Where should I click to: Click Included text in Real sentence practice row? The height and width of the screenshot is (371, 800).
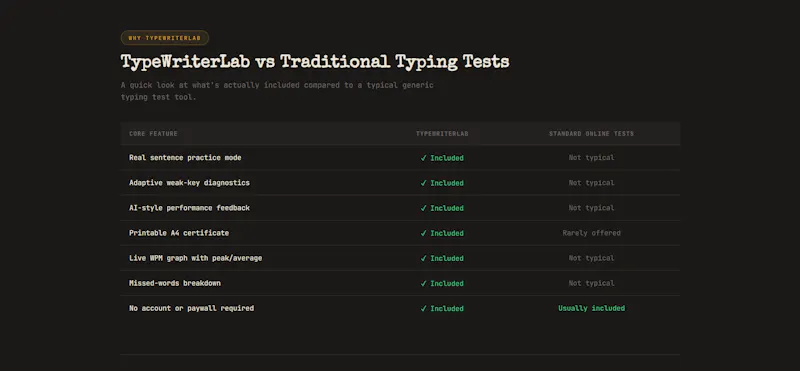(x=447, y=158)
